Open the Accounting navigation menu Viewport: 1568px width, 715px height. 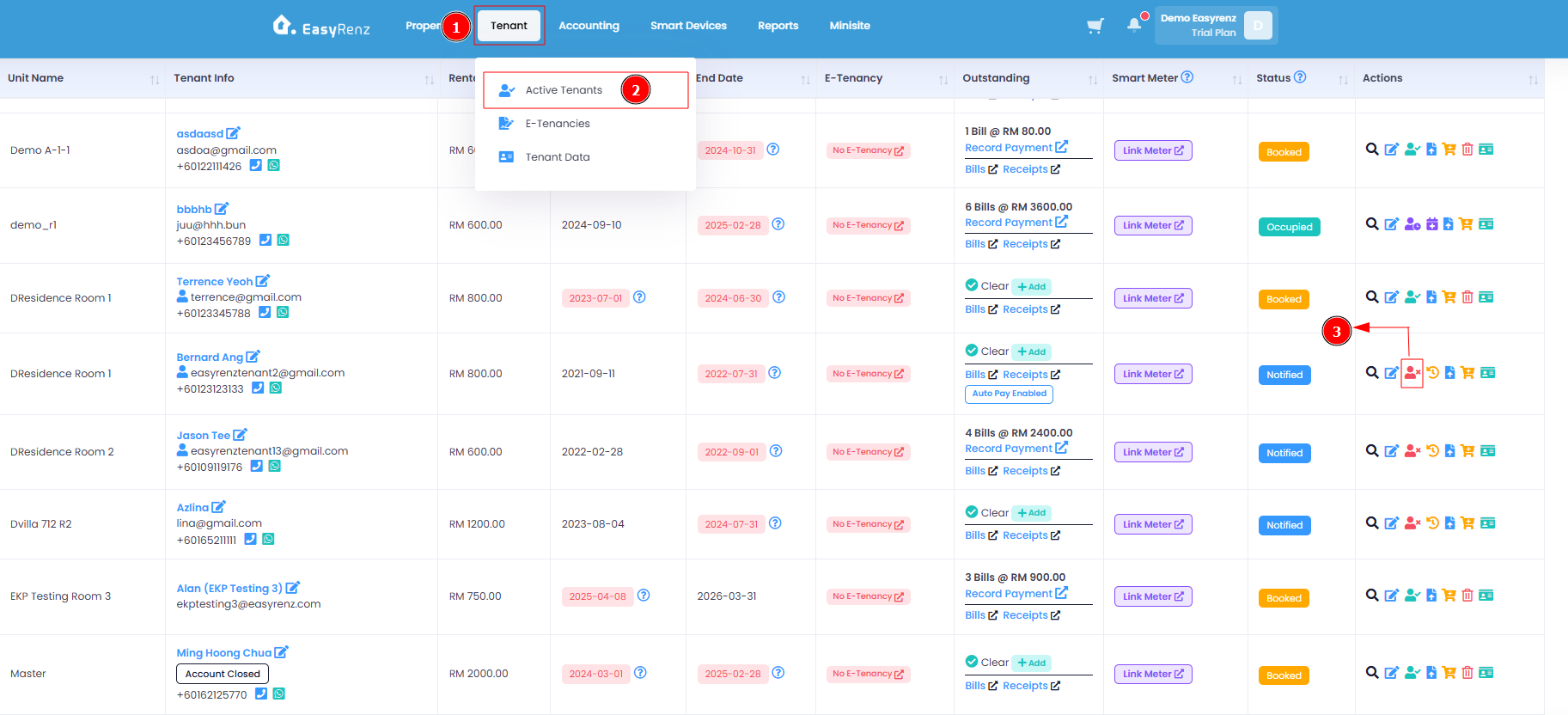589,26
